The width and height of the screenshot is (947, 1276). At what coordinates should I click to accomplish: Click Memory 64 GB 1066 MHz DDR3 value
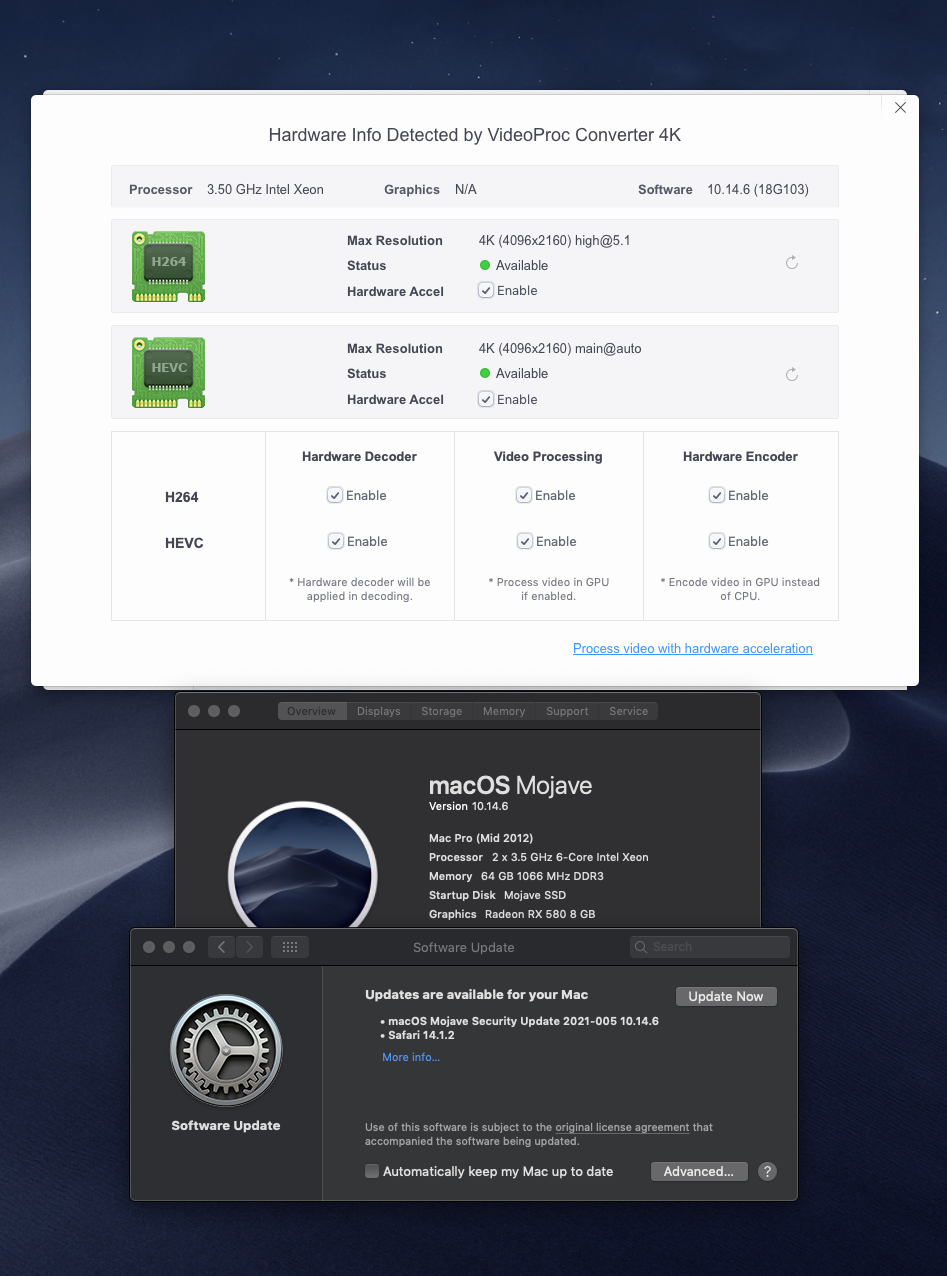tap(542, 876)
